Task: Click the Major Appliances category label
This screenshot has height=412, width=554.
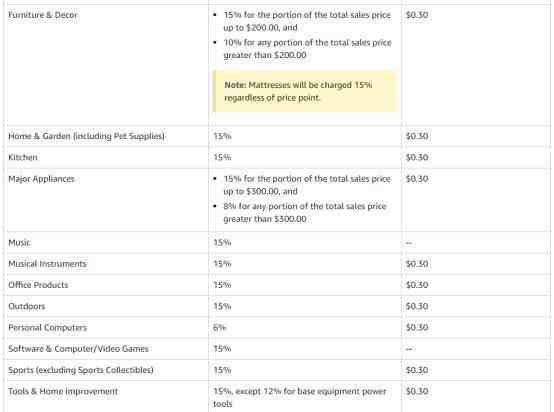Action: [x=41, y=179]
